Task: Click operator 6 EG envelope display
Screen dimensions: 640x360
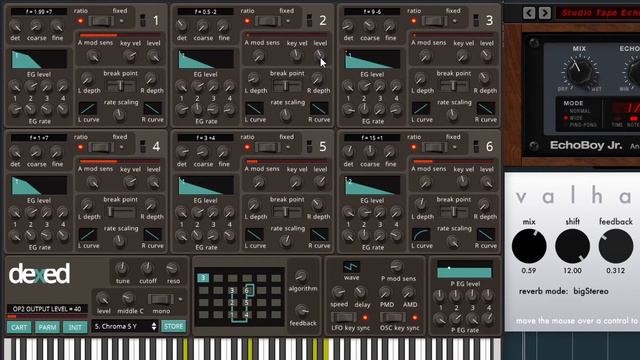Action: 372,186
